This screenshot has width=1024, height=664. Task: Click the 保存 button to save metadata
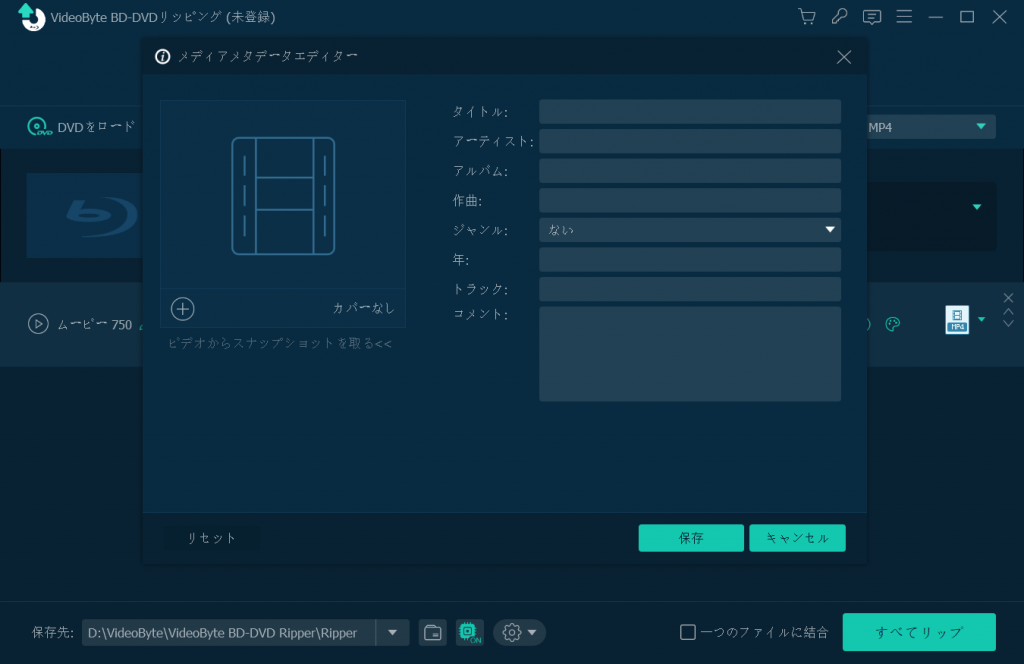[x=691, y=537]
